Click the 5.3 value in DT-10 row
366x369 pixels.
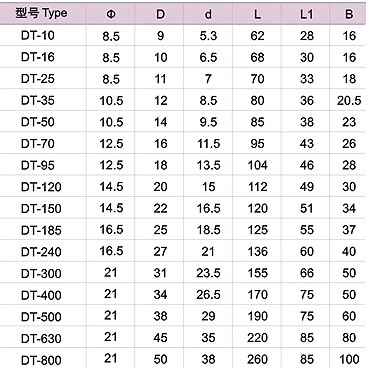coord(208,36)
